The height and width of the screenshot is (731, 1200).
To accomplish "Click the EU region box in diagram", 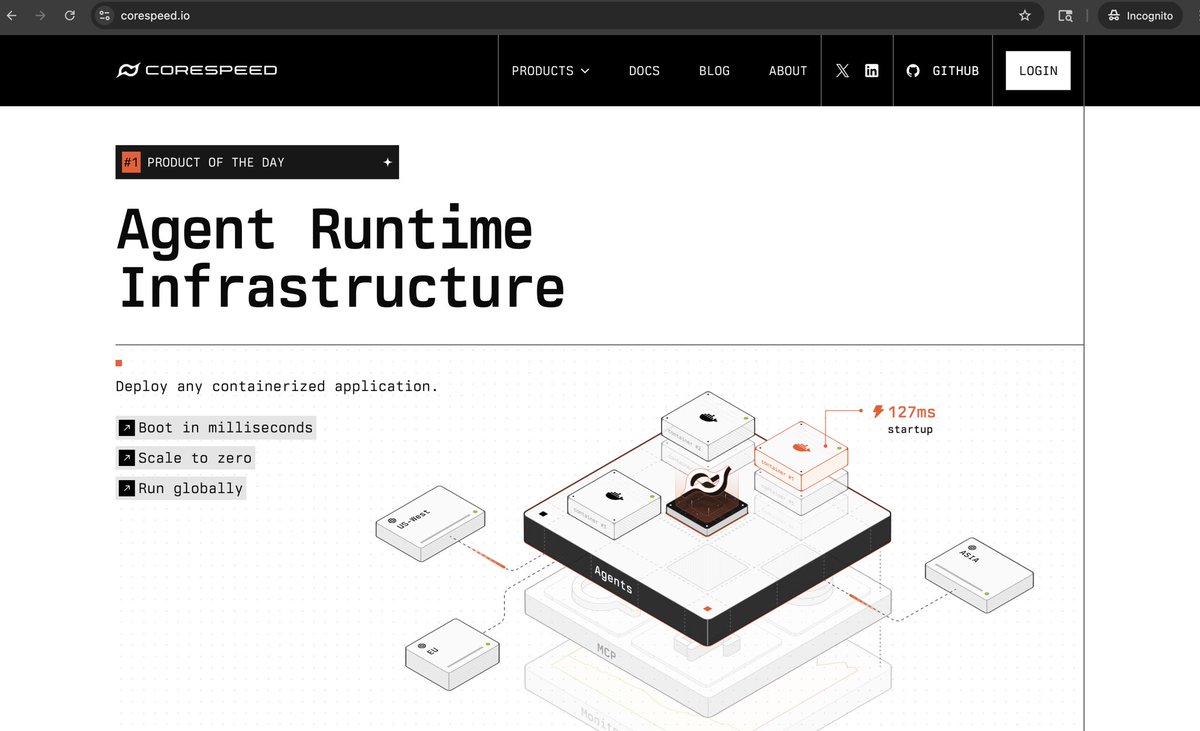I will tap(452, 653).
